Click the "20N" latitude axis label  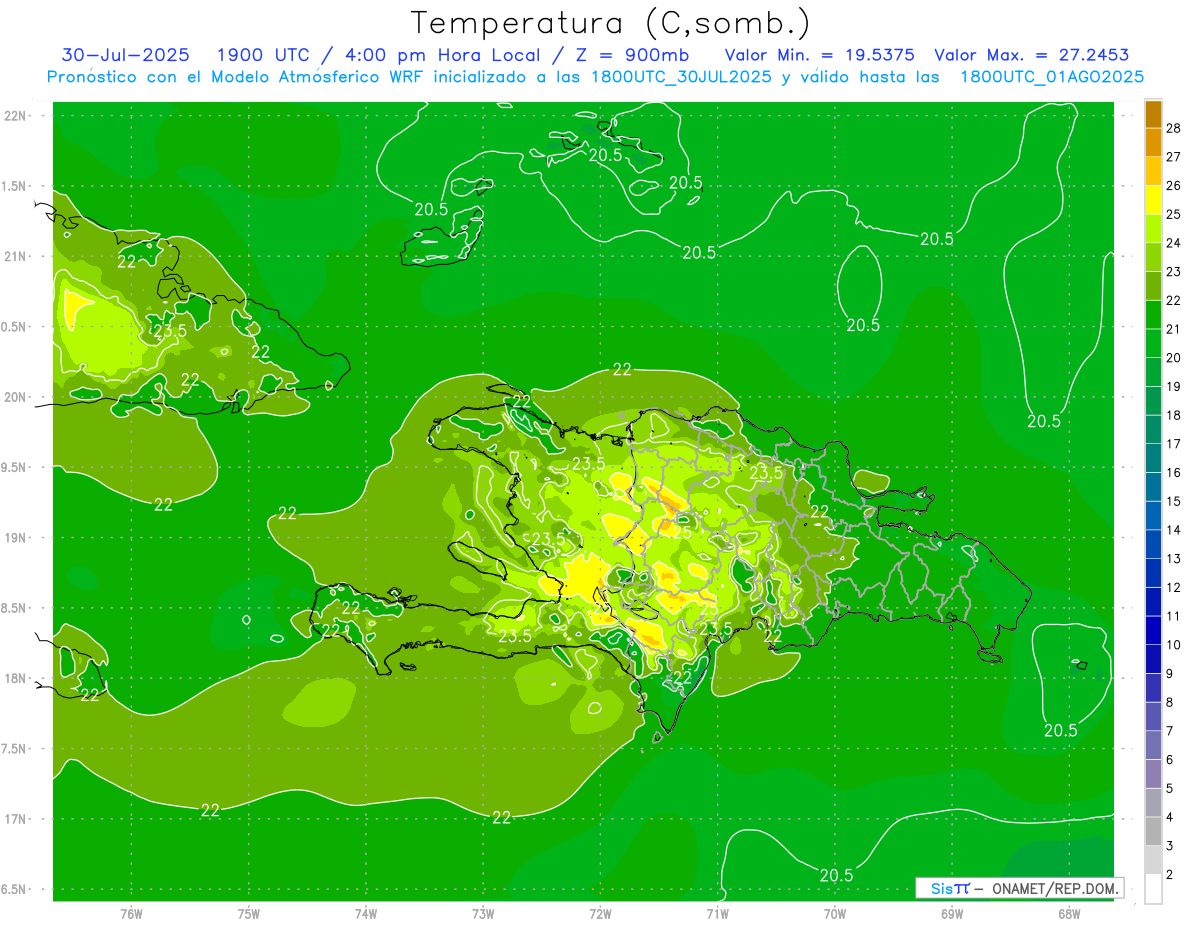16,397
